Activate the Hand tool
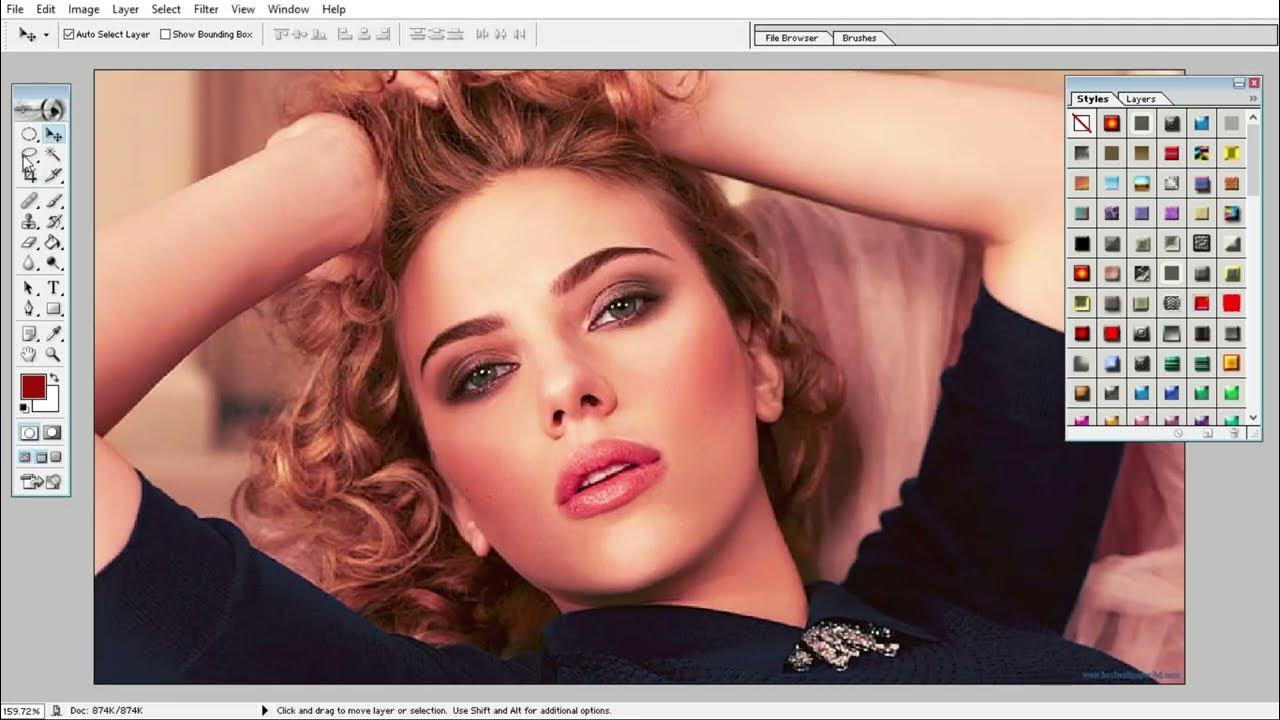 point(29,355)
